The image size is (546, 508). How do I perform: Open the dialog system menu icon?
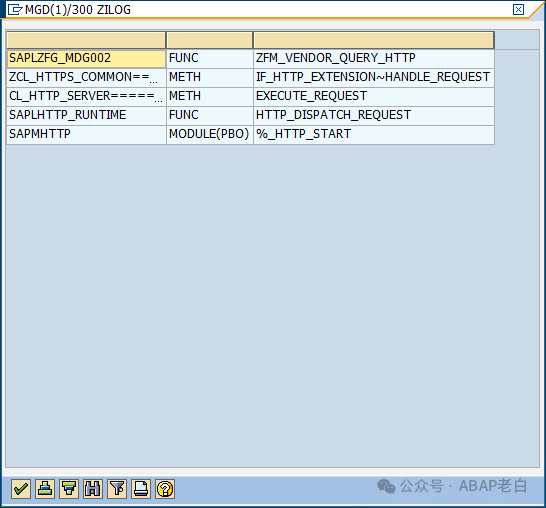click(x=15, y=9)
